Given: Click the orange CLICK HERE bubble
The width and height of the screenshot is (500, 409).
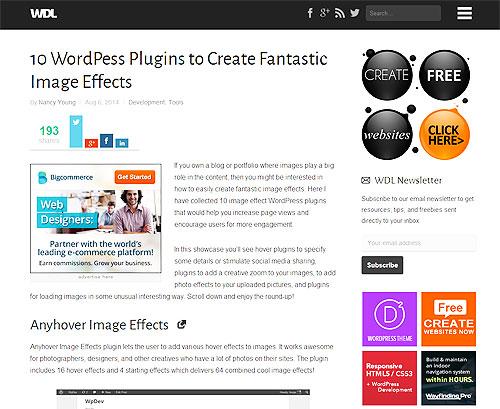Looking at the screenshot, I should pos(444,134).
